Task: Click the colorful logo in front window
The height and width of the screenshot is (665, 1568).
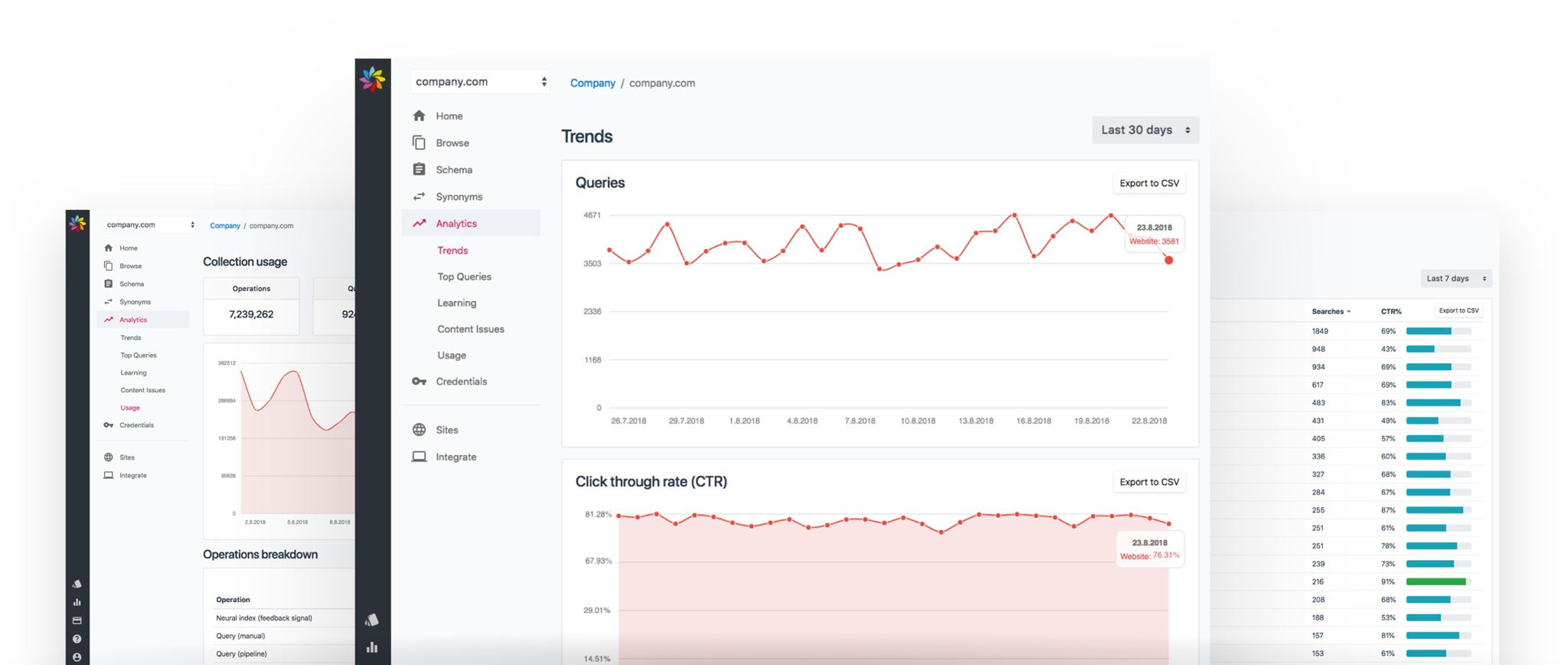Action: coord(373,79)
